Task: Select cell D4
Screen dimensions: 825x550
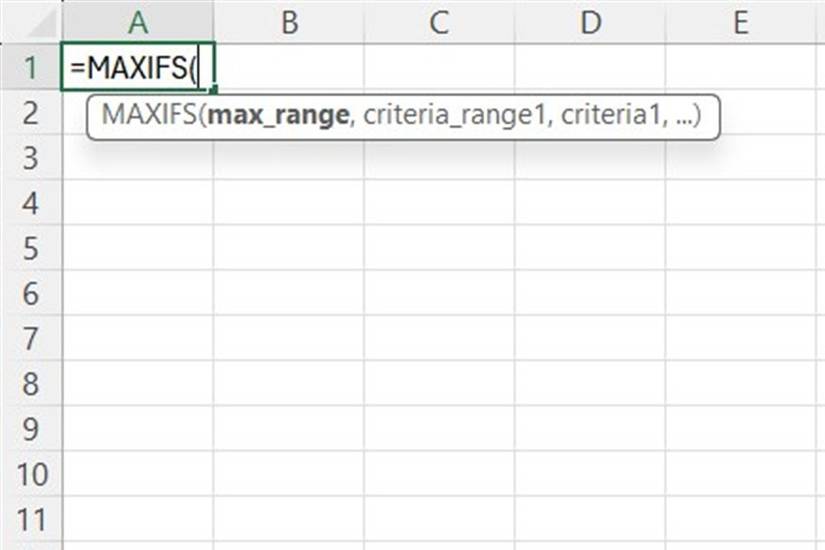Action: 590,203
